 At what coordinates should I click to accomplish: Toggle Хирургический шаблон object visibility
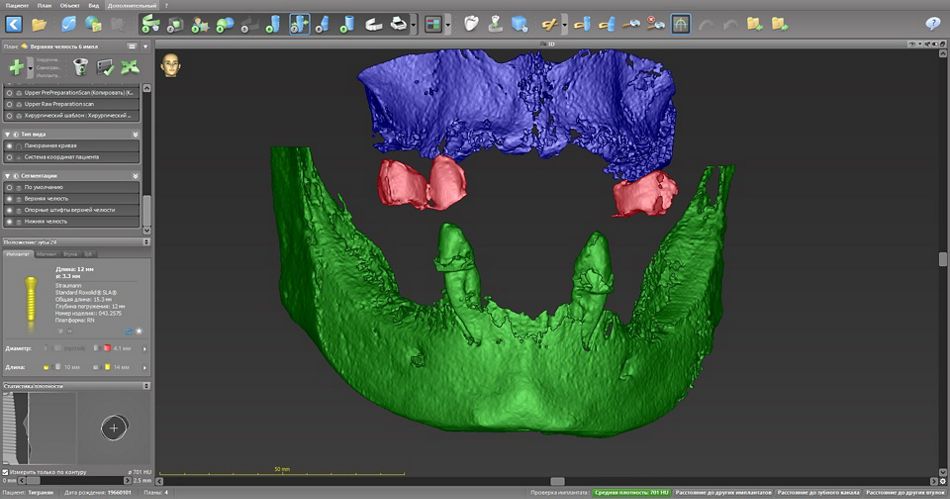click(10, 116)
